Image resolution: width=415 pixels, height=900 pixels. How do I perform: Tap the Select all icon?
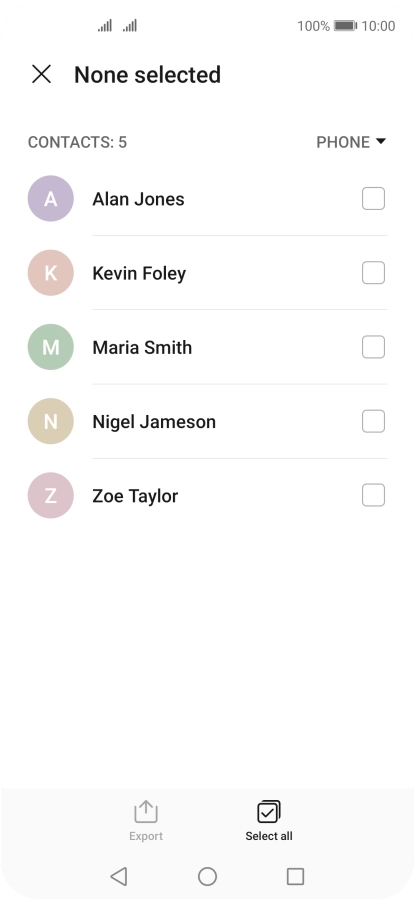[269, 812]
